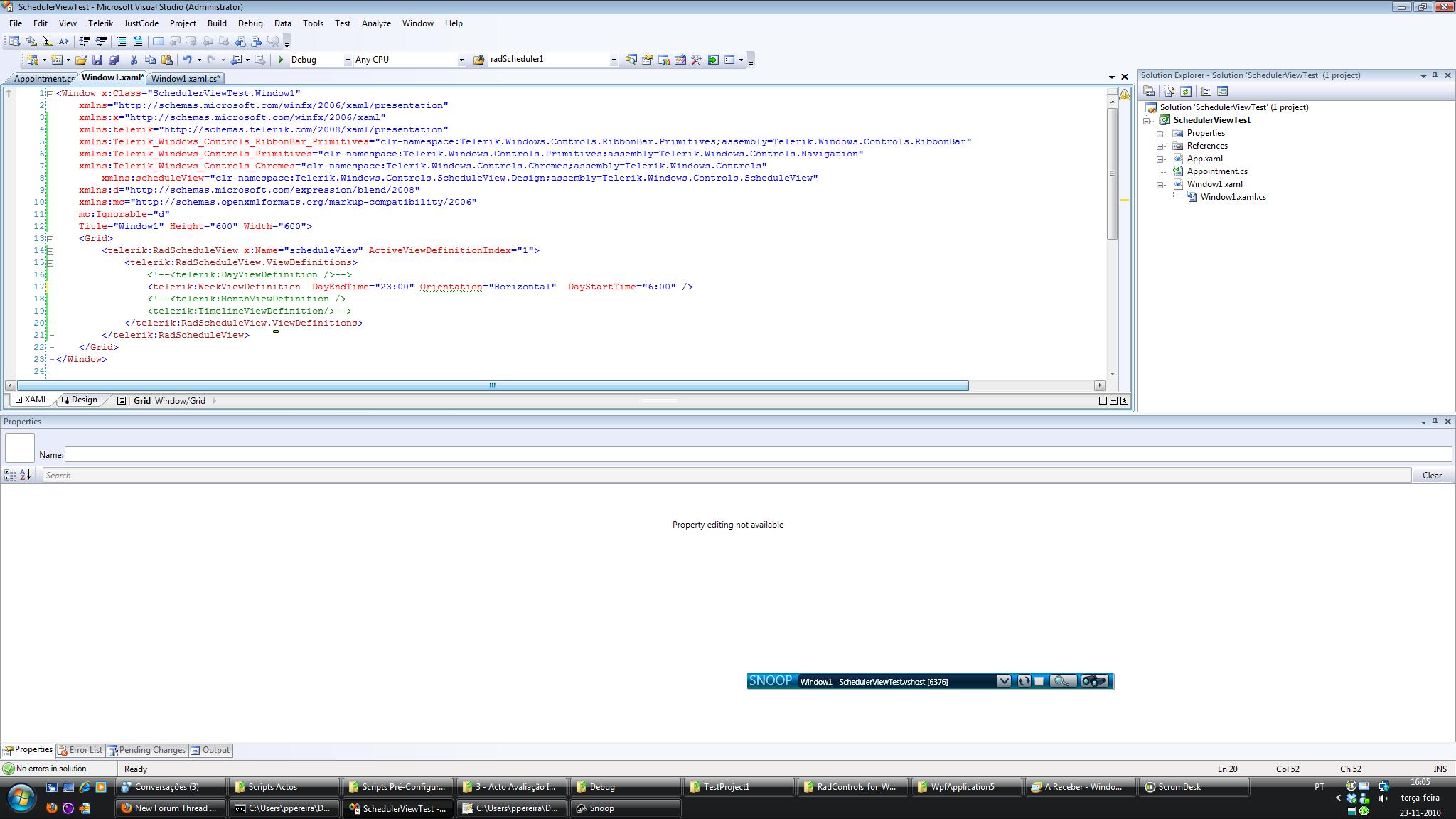This screenshot has height=819, width=1456.
Task: Pin the Solution Explorer panel
Action: 1435,75
